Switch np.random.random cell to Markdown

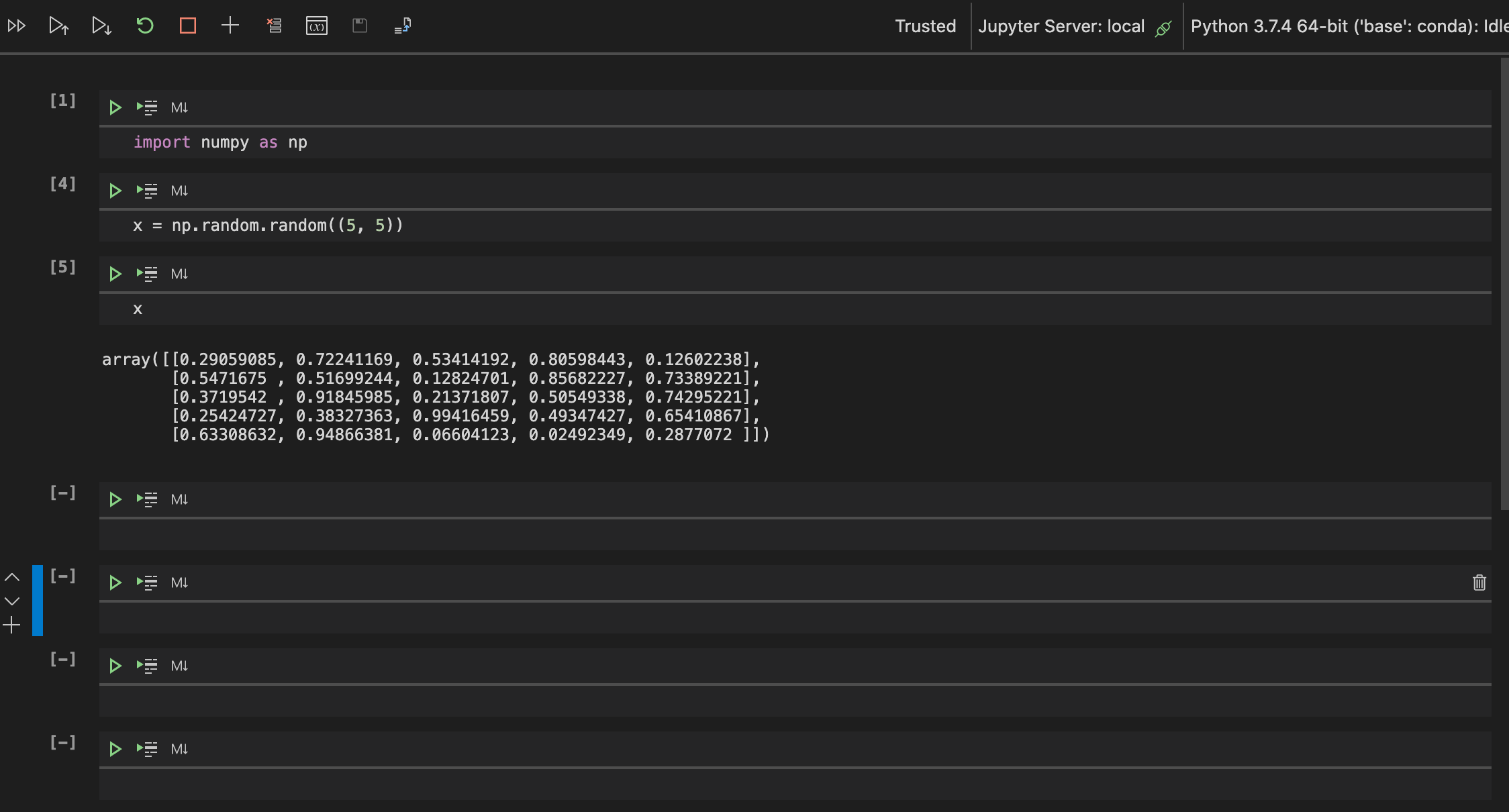tap(179, 191)
